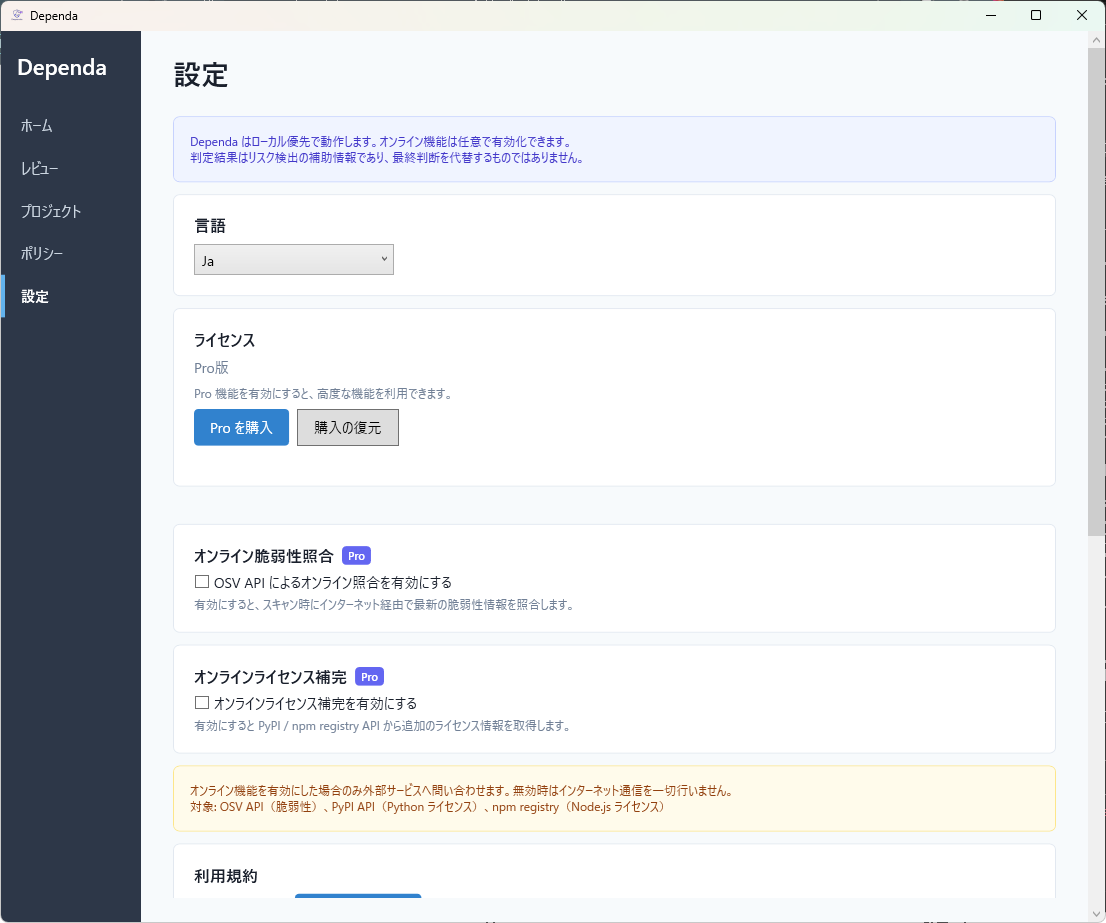
Task: Maximize the Dependa window
Action: [1035, 16]
